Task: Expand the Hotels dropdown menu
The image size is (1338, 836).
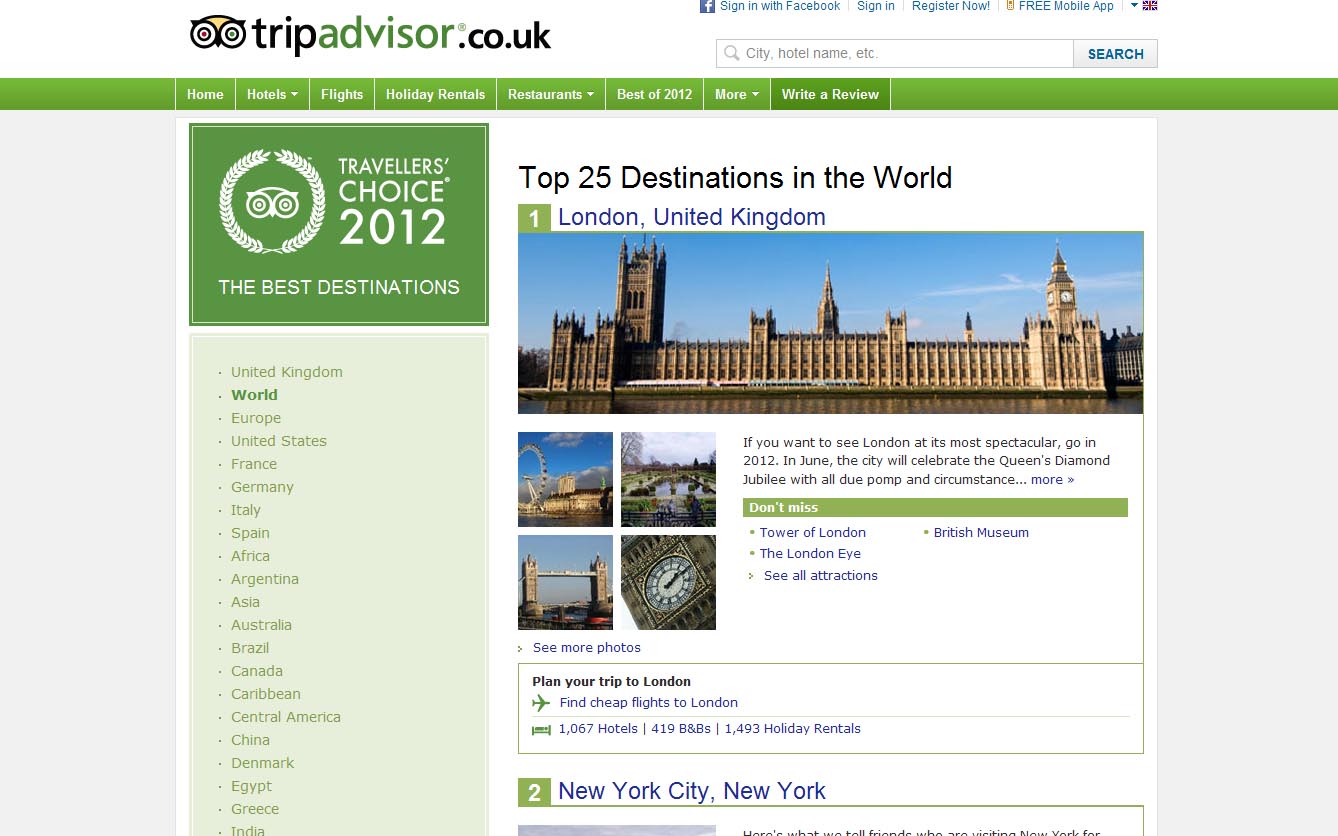Action: coord(272,94)
